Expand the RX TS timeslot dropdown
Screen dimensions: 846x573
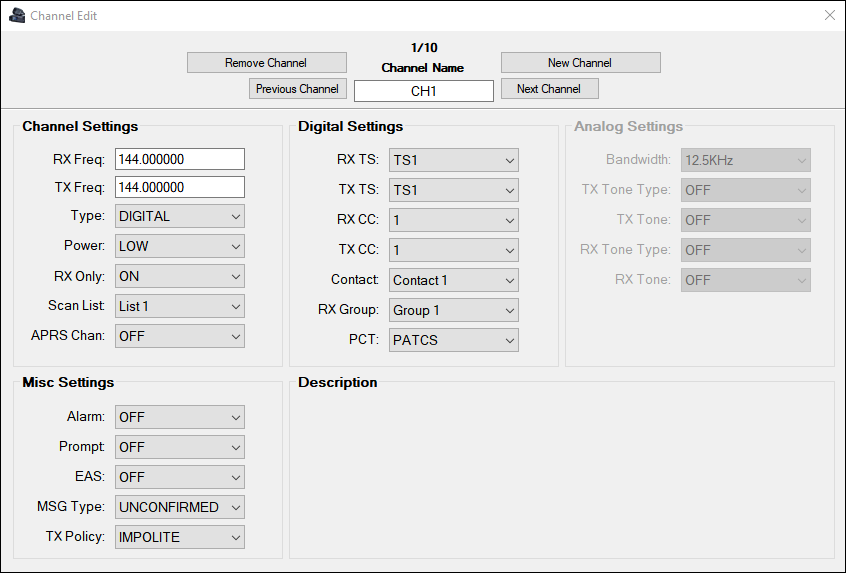454,160
